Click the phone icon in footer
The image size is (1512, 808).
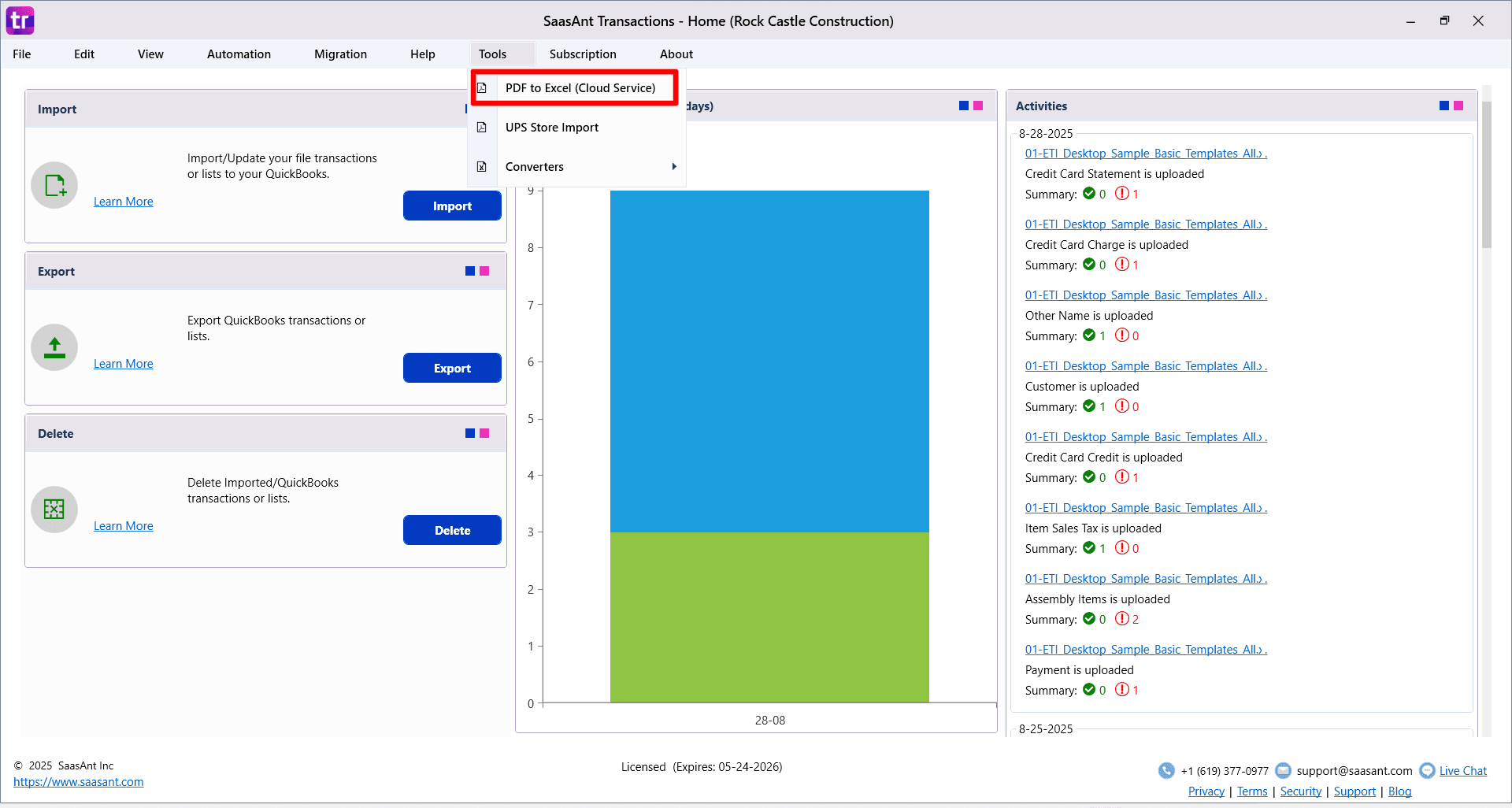pos(1166,770)
